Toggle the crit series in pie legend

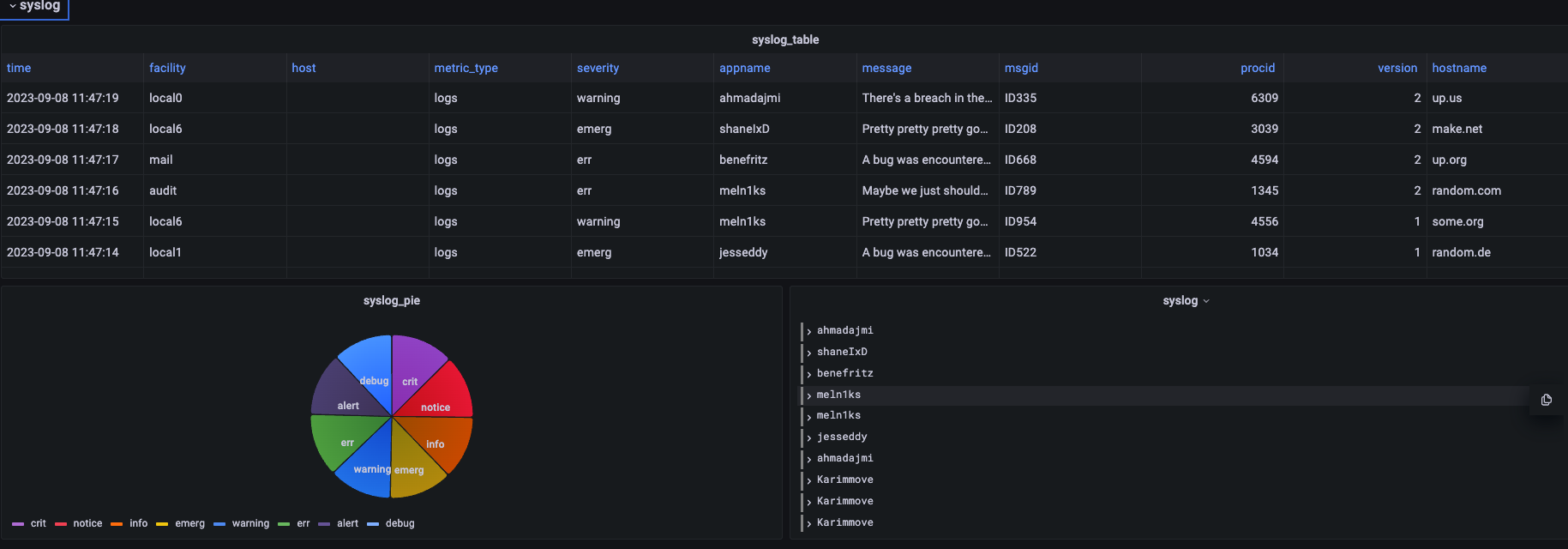pyautogui.click(x=39, y=523)
